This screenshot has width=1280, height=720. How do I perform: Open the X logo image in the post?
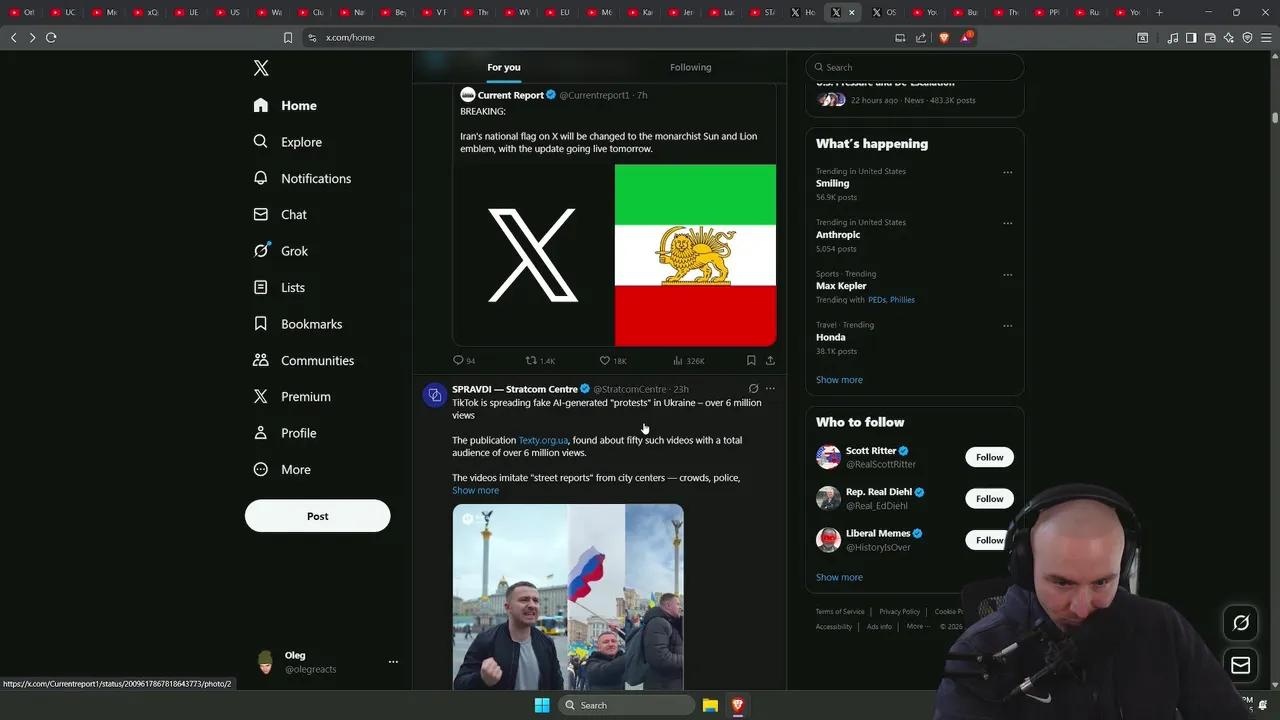(x=532, y=255)
